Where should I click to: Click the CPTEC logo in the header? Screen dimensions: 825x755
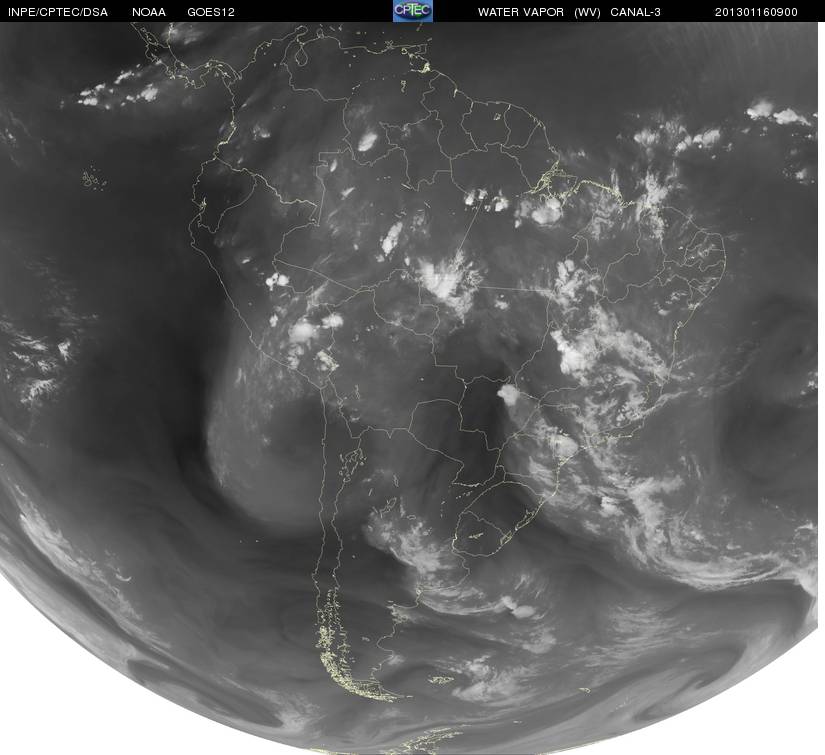[413, 11]
